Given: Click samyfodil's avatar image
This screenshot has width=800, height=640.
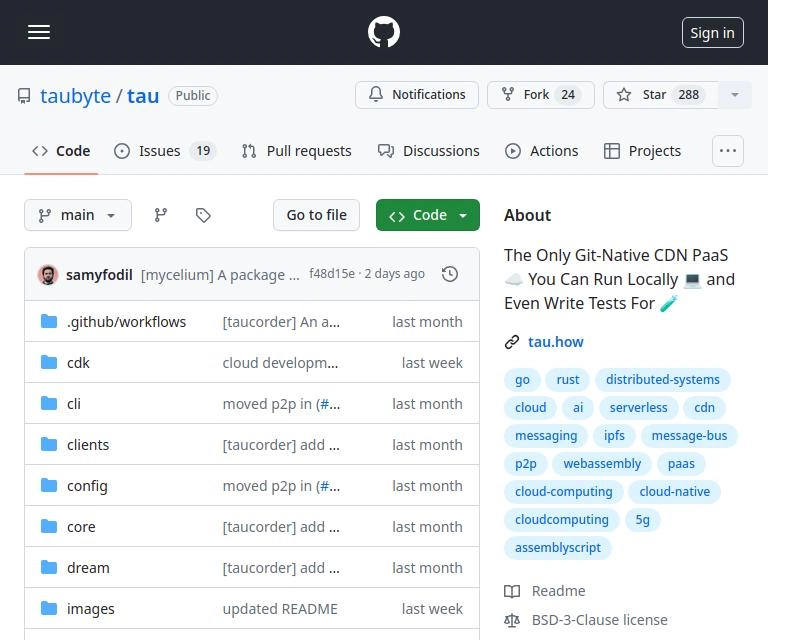Looking at the screenshot, I should (x=48, y=274).
